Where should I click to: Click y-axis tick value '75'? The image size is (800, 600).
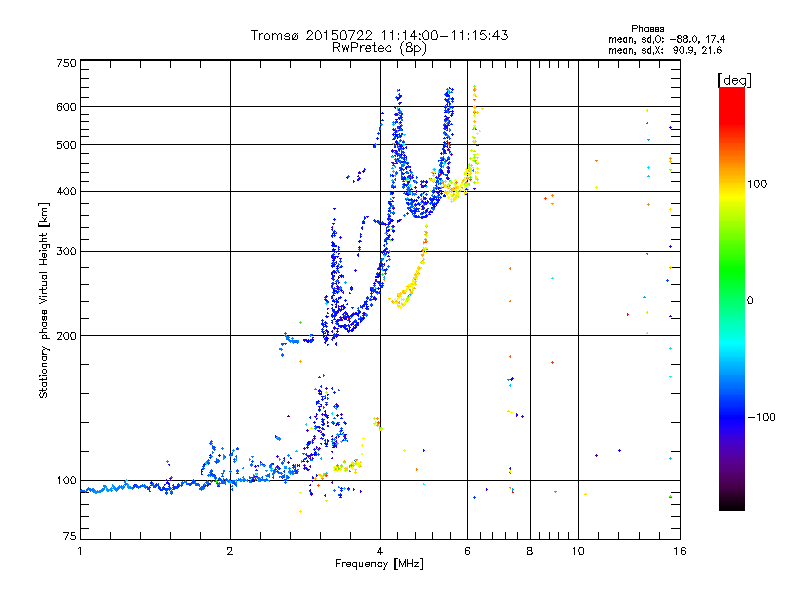tap(70, 536)
